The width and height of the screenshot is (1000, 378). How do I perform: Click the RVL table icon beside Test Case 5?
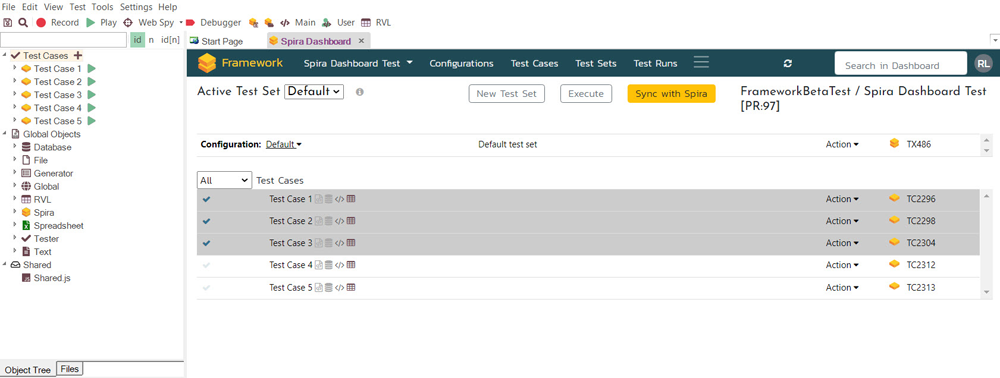pyautogui.click(x=351, y=287)
